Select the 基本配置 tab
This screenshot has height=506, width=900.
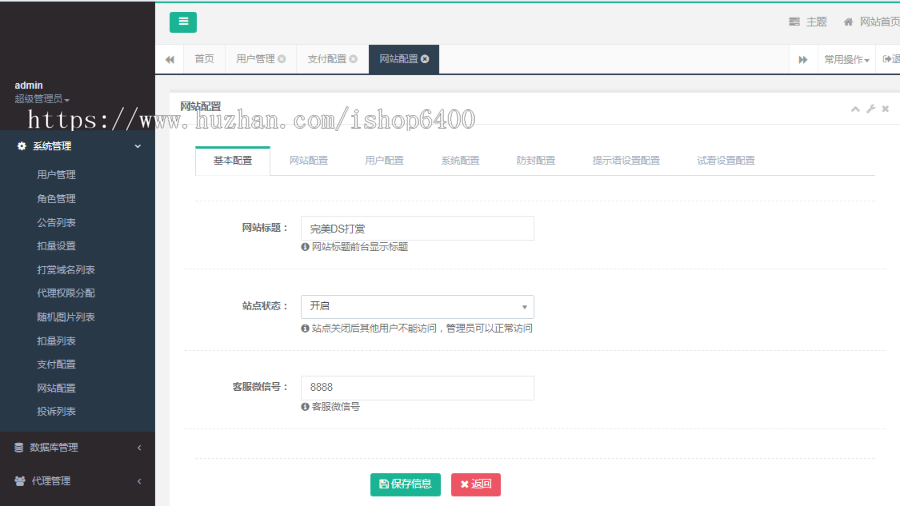point(232,161)
